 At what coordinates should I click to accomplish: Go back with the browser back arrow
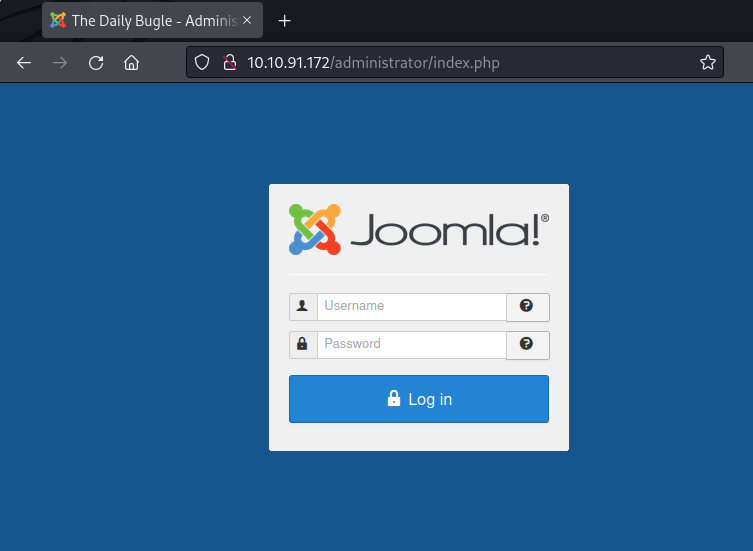[24, 63]
